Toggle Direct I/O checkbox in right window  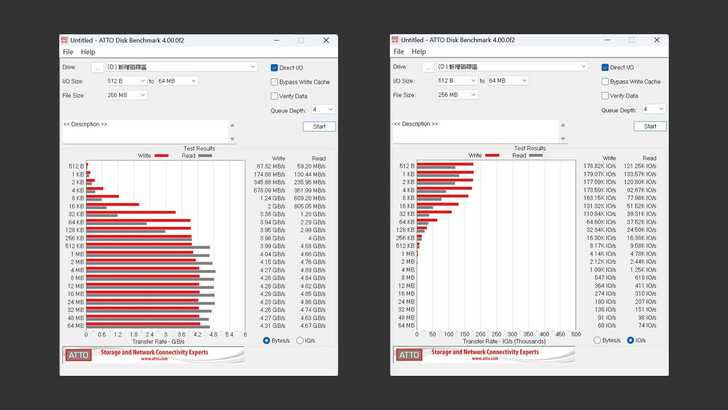(604, 67)
